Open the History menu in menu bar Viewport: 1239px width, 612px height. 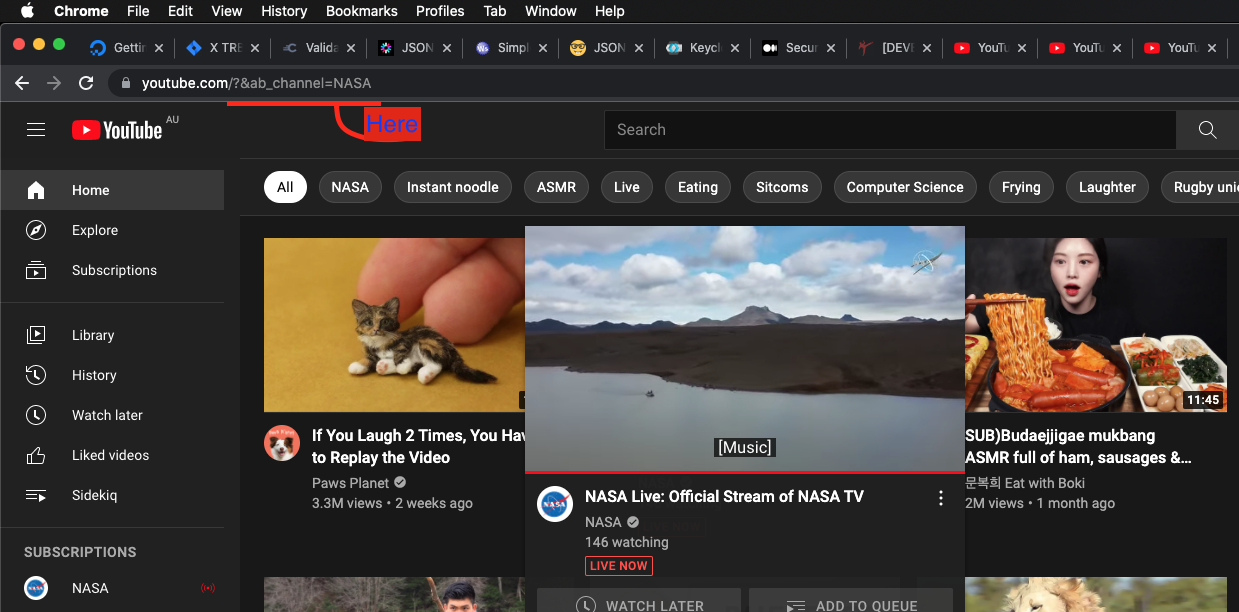(284, 11)
